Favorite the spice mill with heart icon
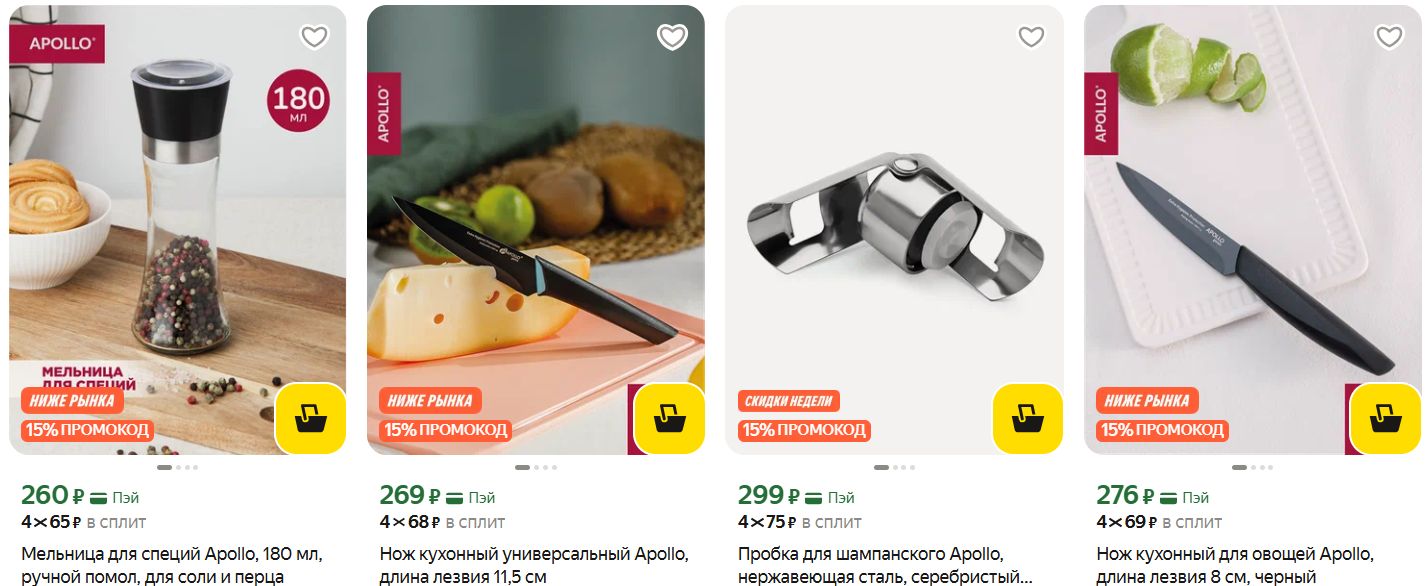Screen dimensions: 1428x586 point(314,37)
